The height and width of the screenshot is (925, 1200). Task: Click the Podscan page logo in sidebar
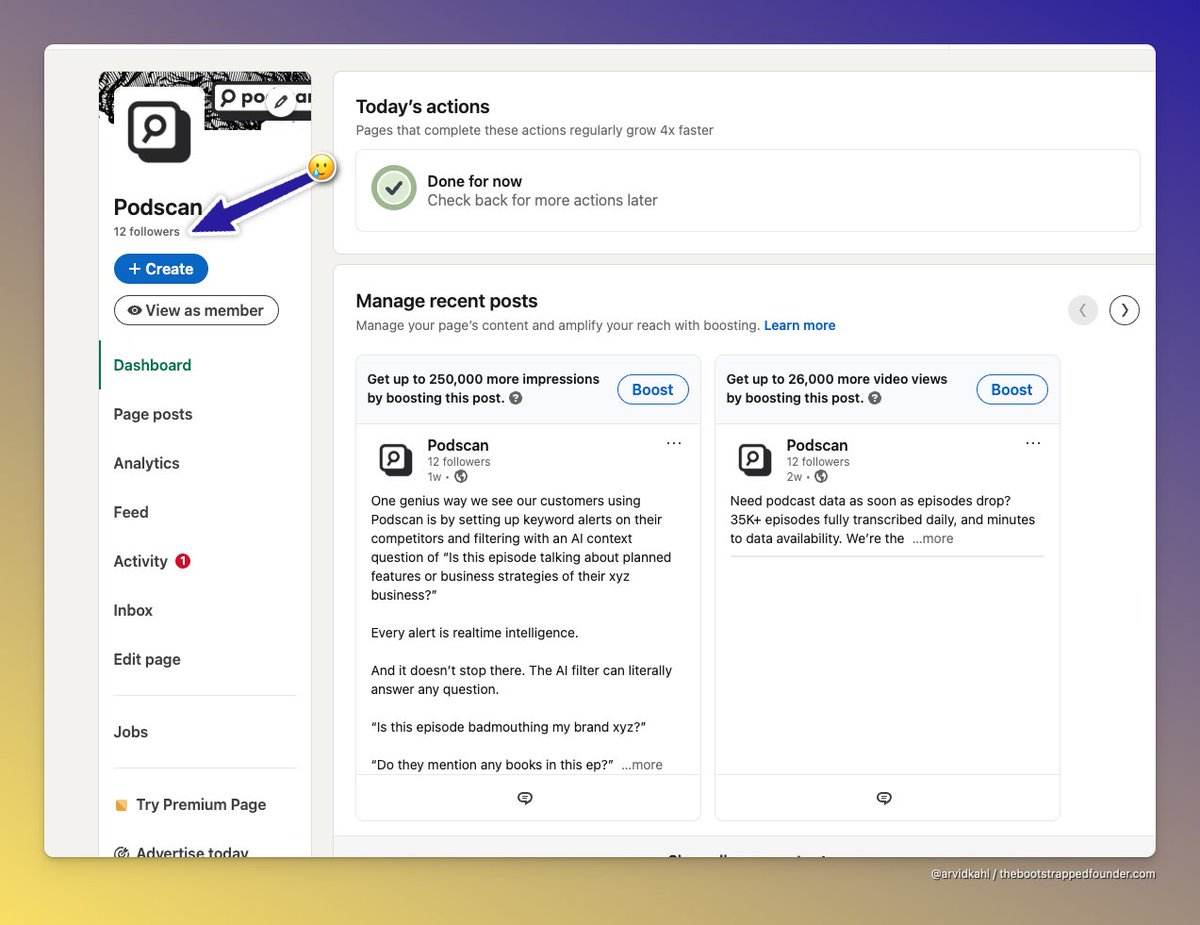pyautogui.click(x=159, y=131)
